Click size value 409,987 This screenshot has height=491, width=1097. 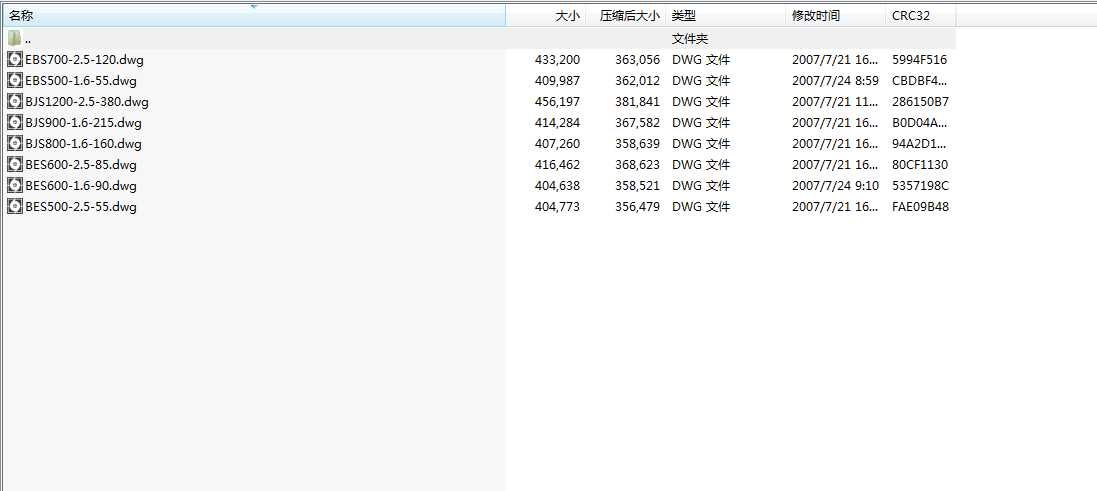pyautogui.click(x=557, y=80)
